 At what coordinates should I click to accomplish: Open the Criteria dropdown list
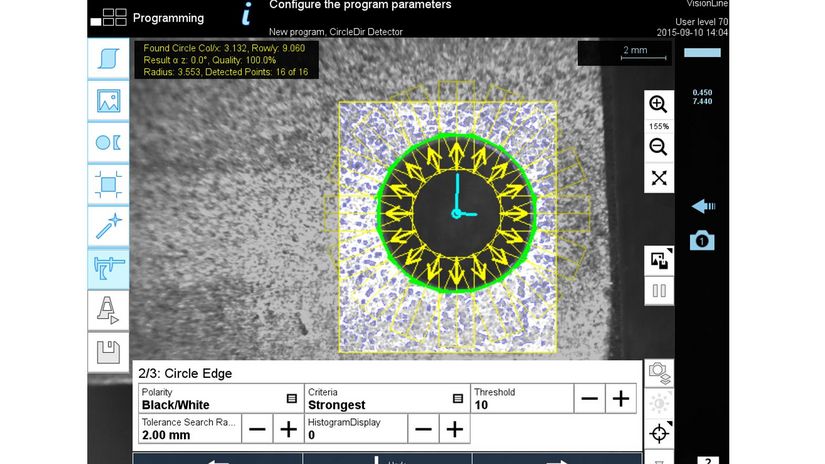(x=457, y=398)
